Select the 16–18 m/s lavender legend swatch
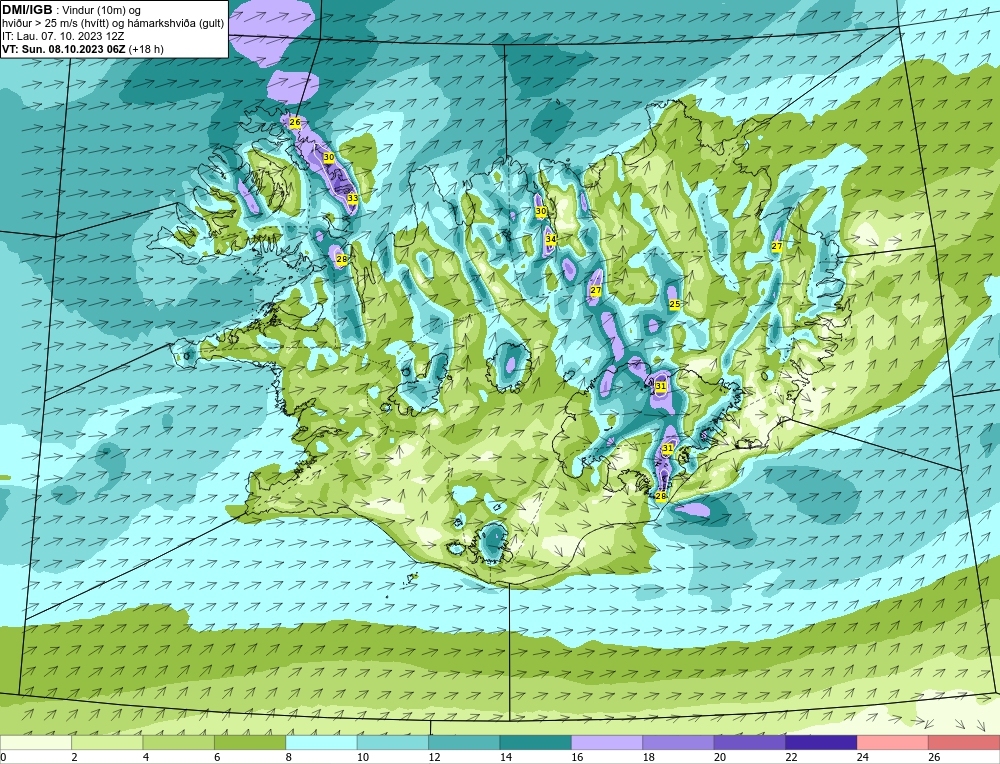Screen dimensions: 1000x764 click(607, 742)
